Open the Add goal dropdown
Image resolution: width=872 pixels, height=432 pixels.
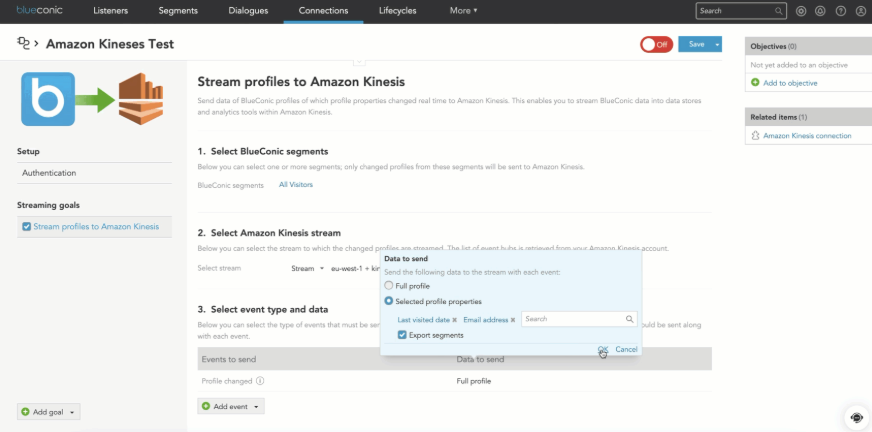click(48, 412)
